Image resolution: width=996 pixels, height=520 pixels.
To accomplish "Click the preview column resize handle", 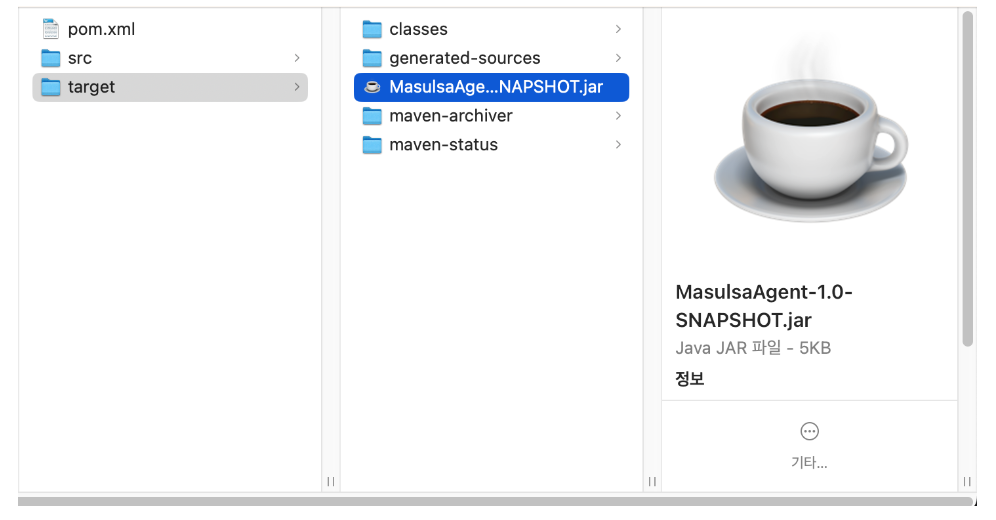I will pos(967,482).
